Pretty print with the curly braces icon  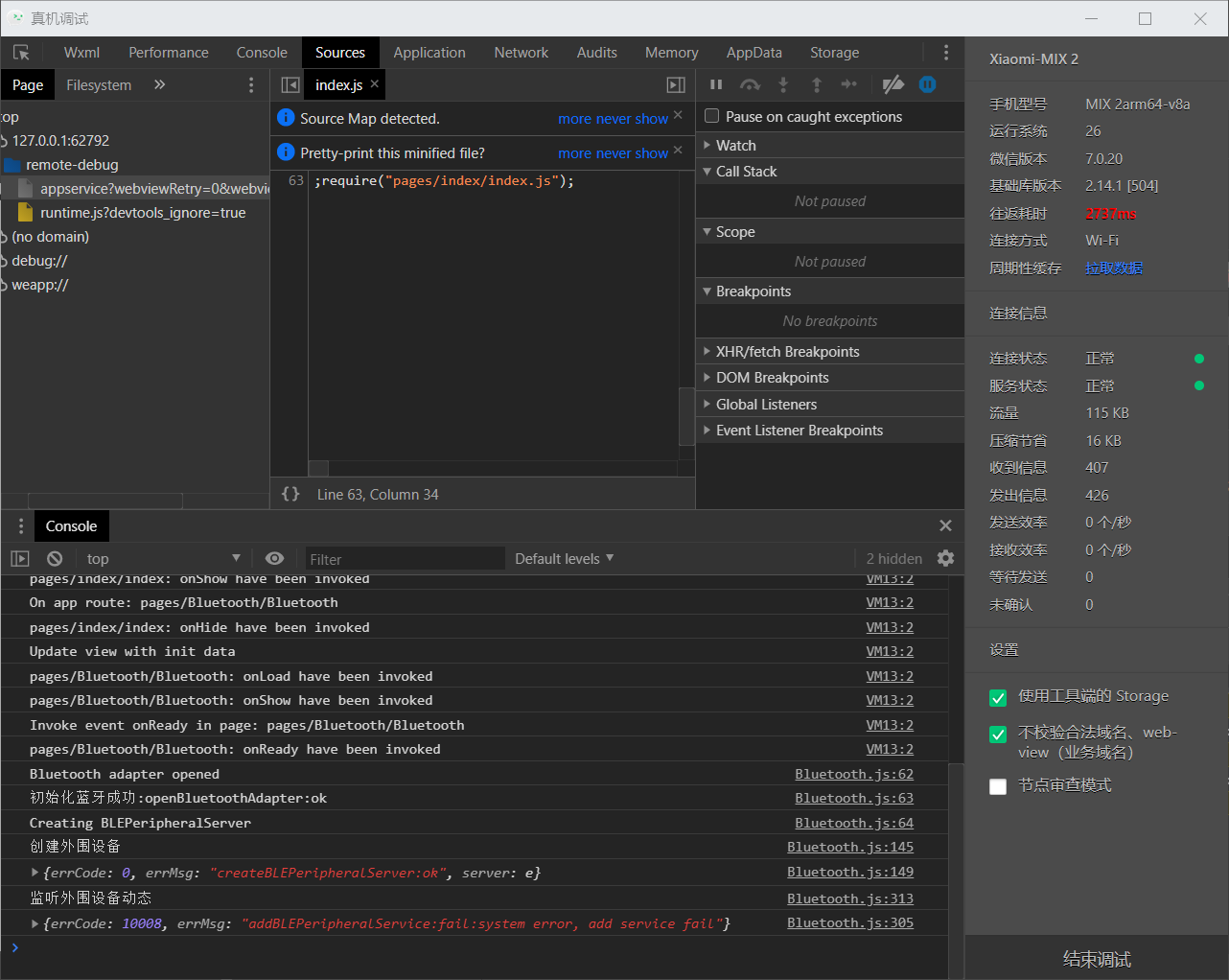coord(290,494)
